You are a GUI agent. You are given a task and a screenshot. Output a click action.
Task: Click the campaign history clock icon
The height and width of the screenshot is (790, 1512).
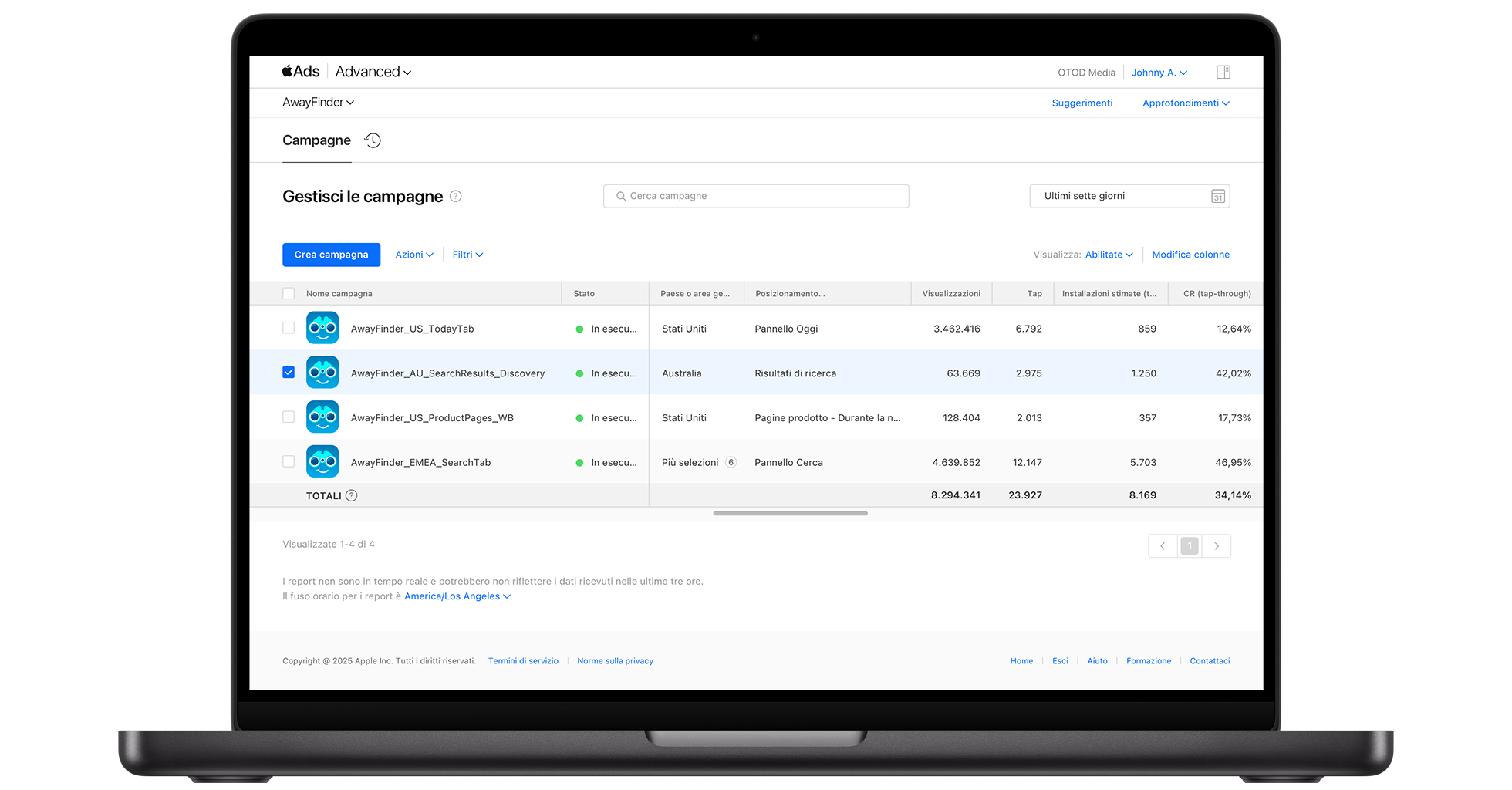pyautogui.click(x=373, y=140)
